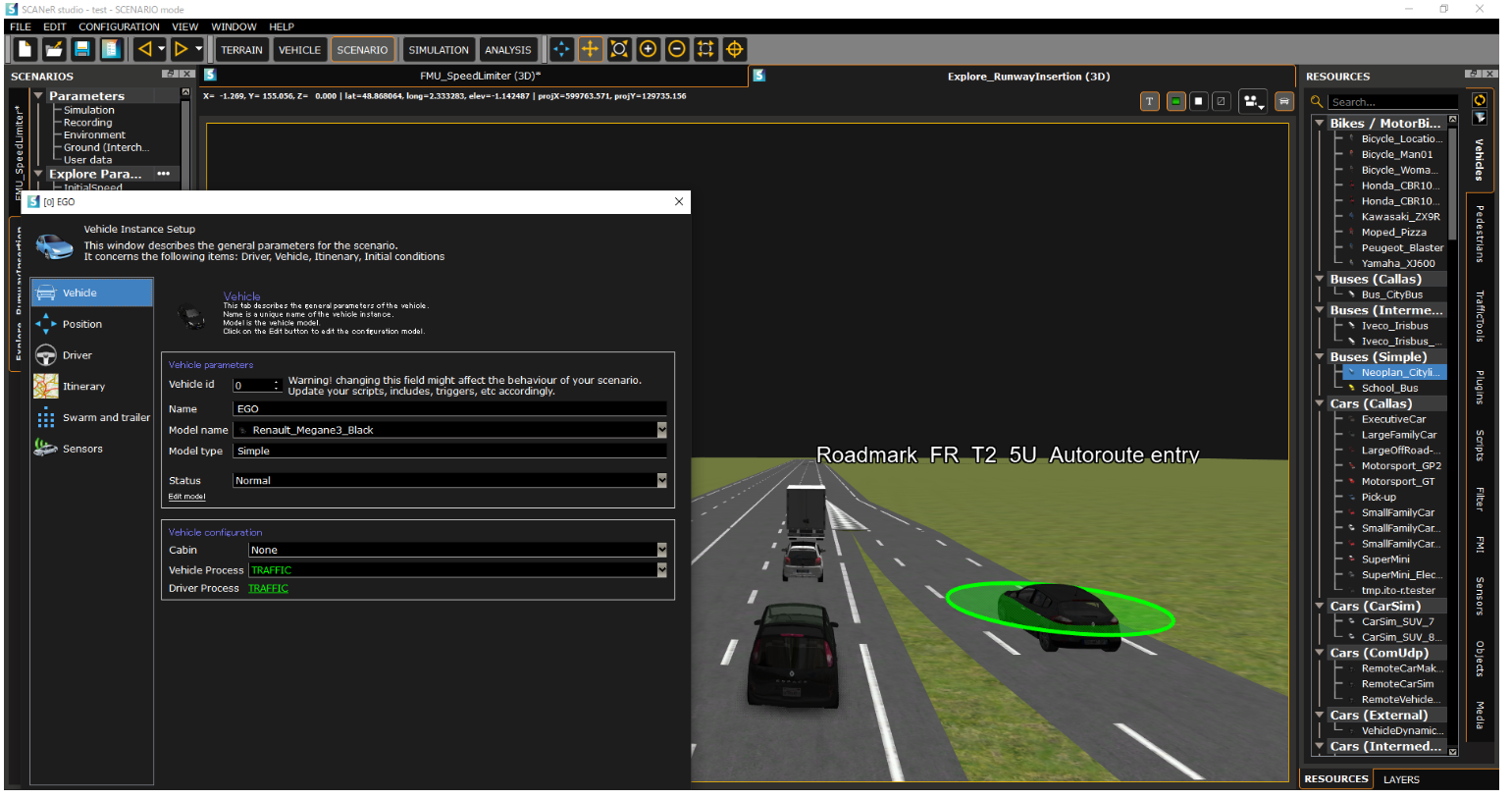1512x799 pixels.
Task: Click the Edit model link
Action: click(186, 497)
